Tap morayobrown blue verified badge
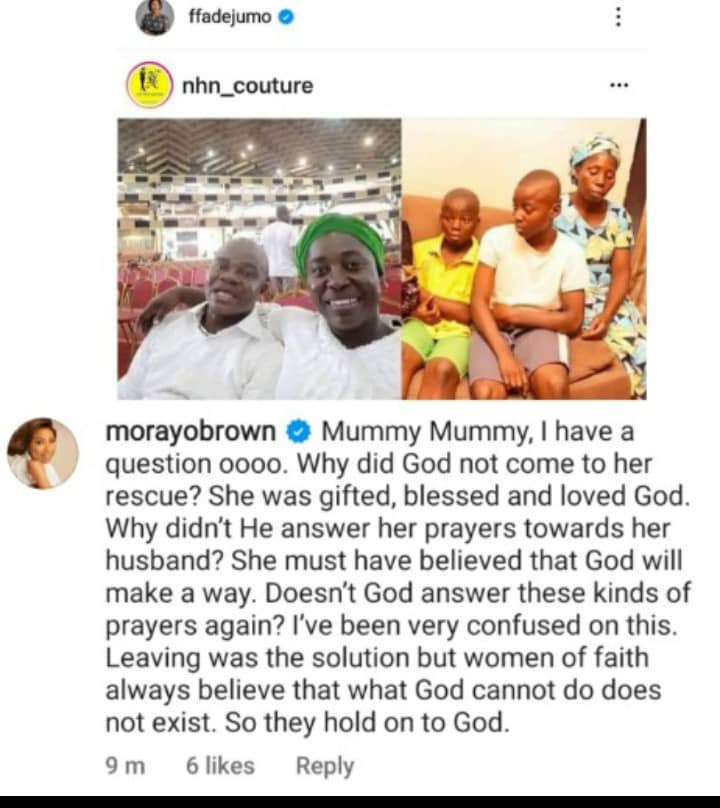This screenshot has height=808, width=720. [298, 431]
